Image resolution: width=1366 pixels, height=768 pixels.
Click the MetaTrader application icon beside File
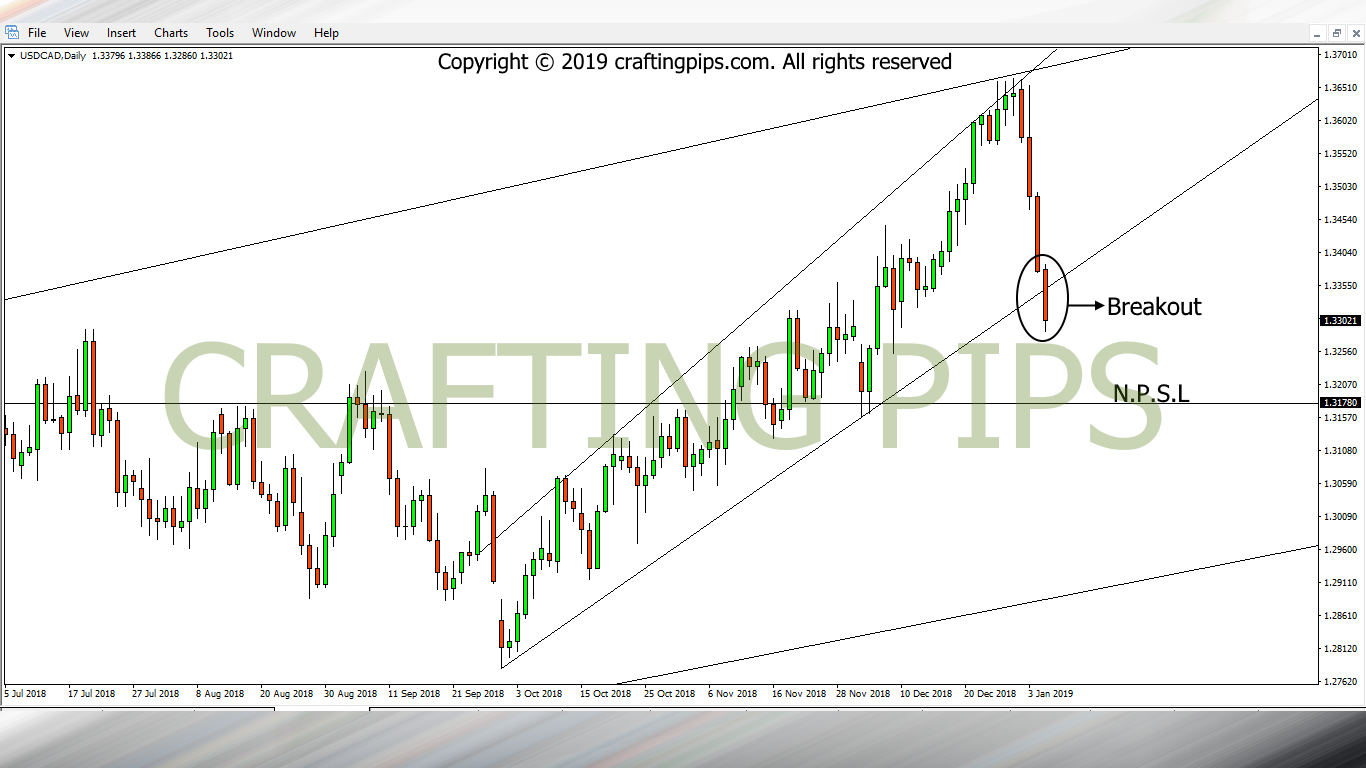(12, 33)
